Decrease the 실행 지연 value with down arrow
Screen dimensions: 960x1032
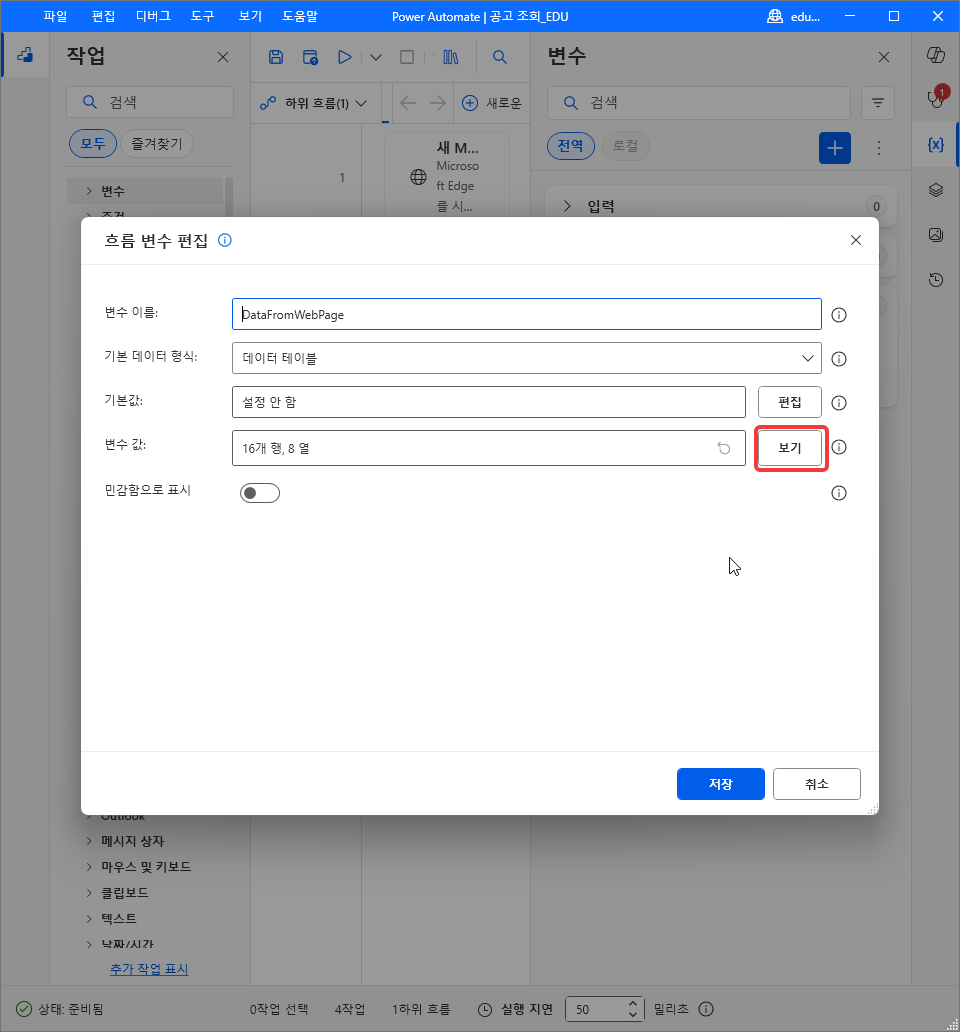pyautogui.click(x=632, y=1015)
